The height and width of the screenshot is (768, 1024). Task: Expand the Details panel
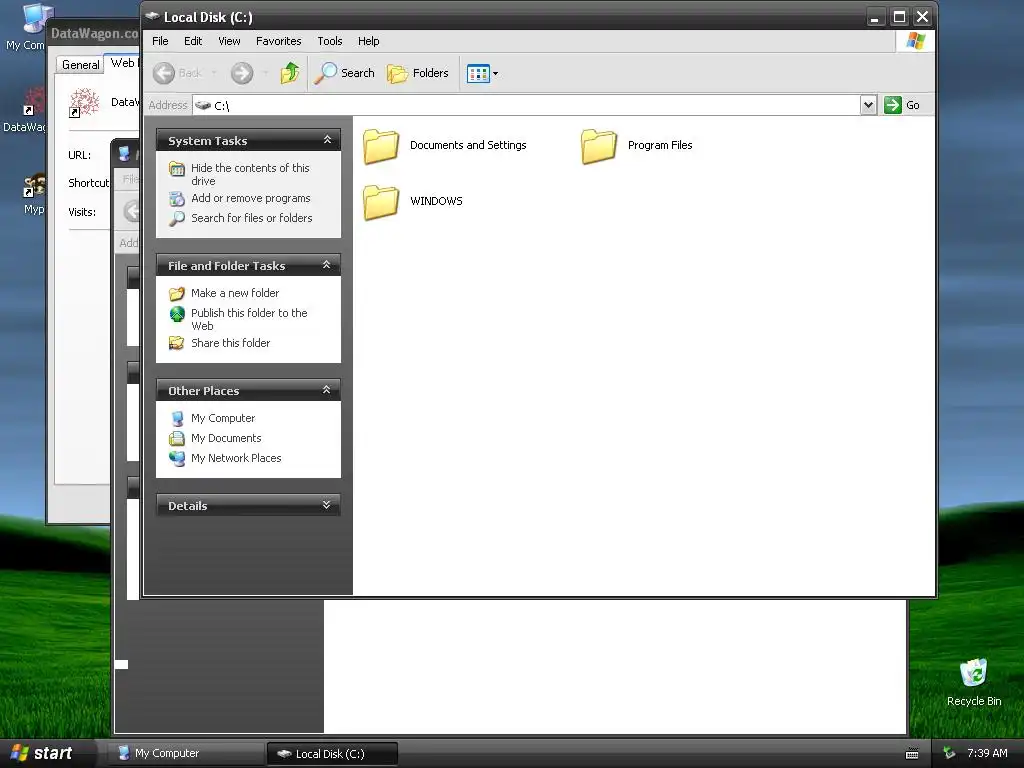[x=327, y=505]
